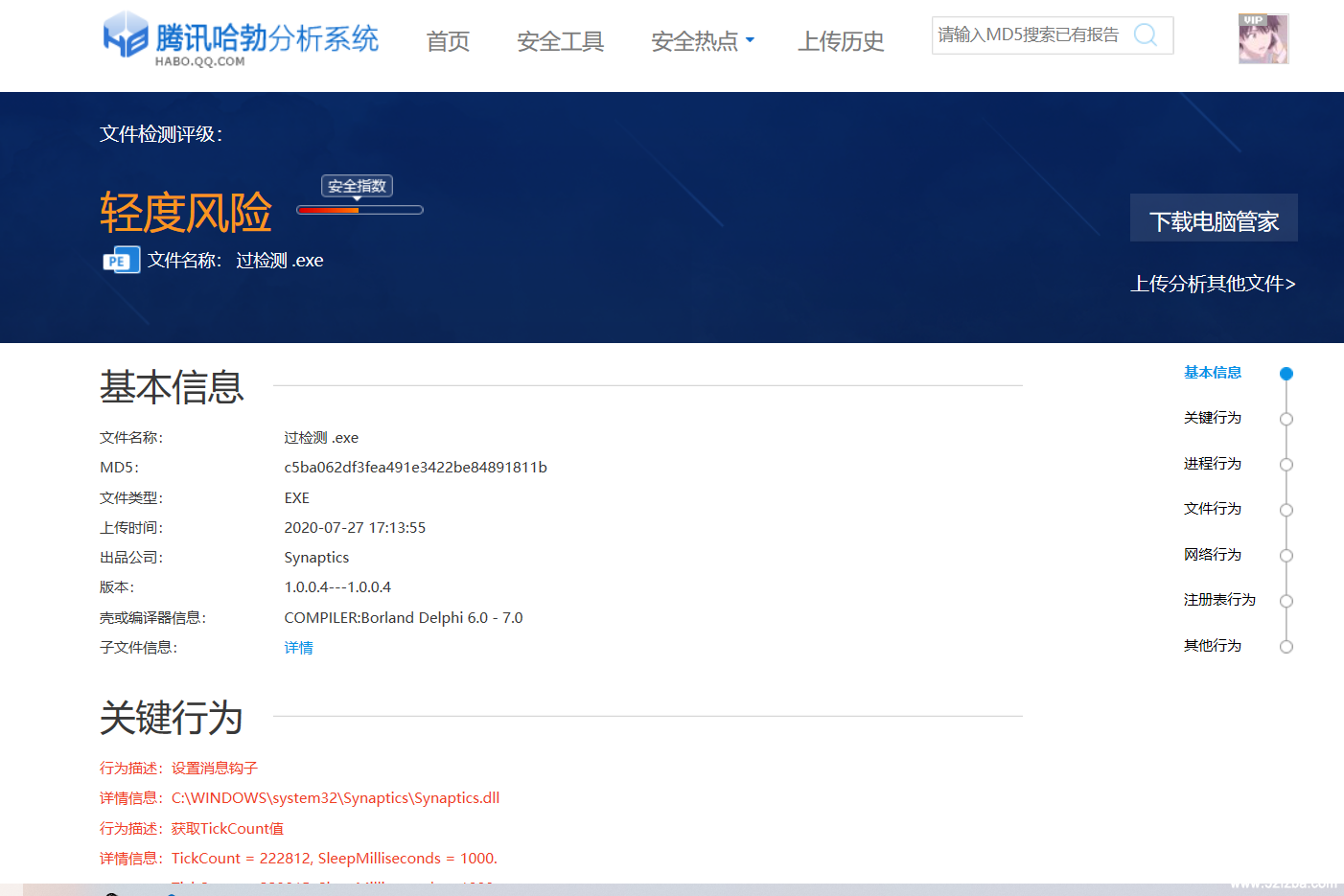Viewport: 1344px width, 896px height.
Task: Click the Tencent Habo logo
Action: click(x=242, y=39)
